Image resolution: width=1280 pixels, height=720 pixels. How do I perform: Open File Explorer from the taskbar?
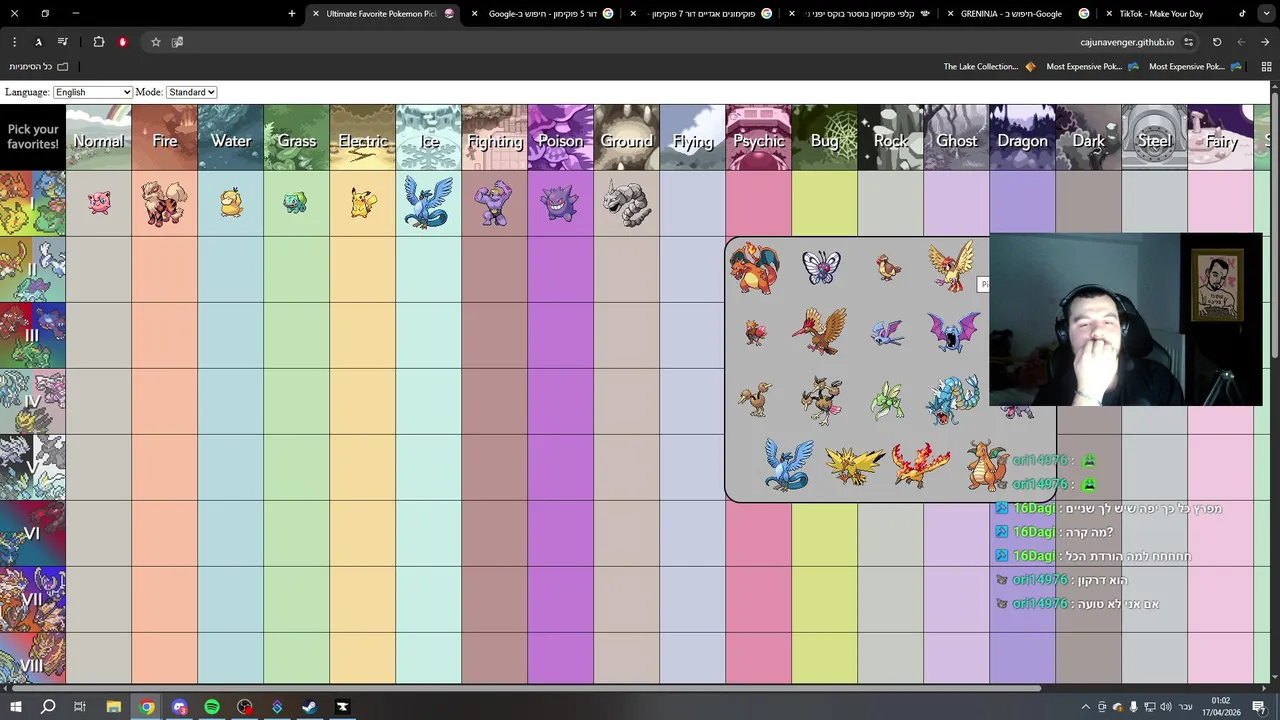coord(114,707)
